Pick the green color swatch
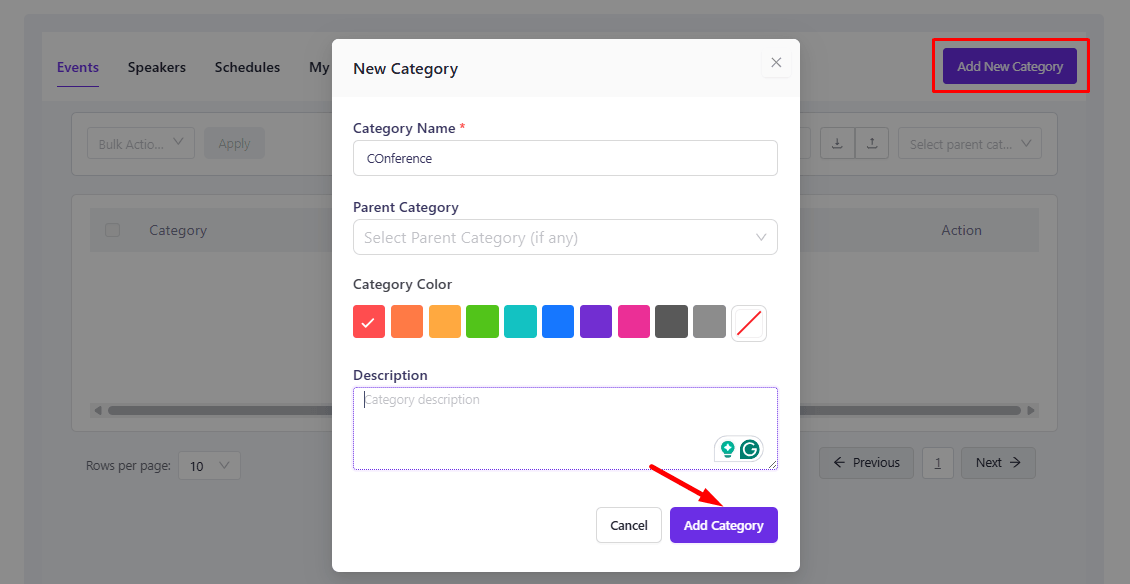 (x=483, y=322)
